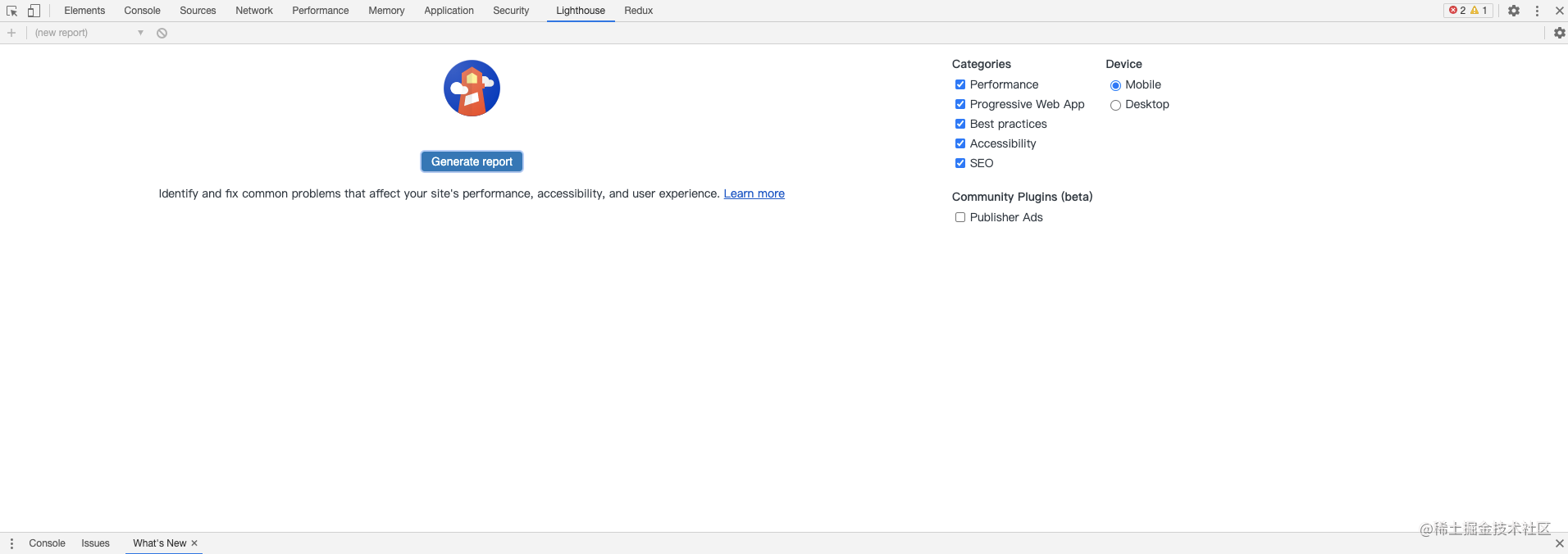This screenshot has width=1568, height=554.
Task: Close the What's New drawer tab
Action: pos(194,543)
